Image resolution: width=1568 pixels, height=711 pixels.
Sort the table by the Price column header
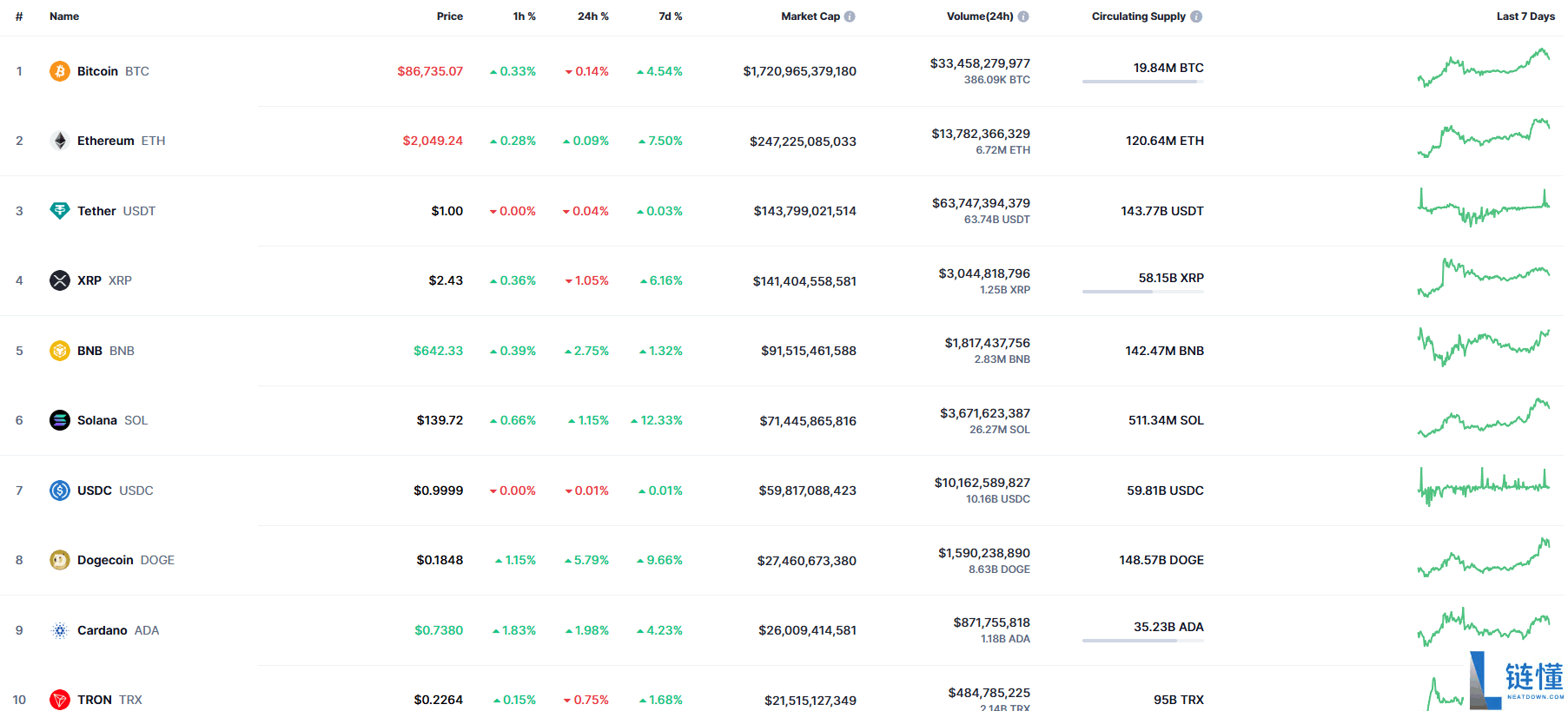[450, 16]
